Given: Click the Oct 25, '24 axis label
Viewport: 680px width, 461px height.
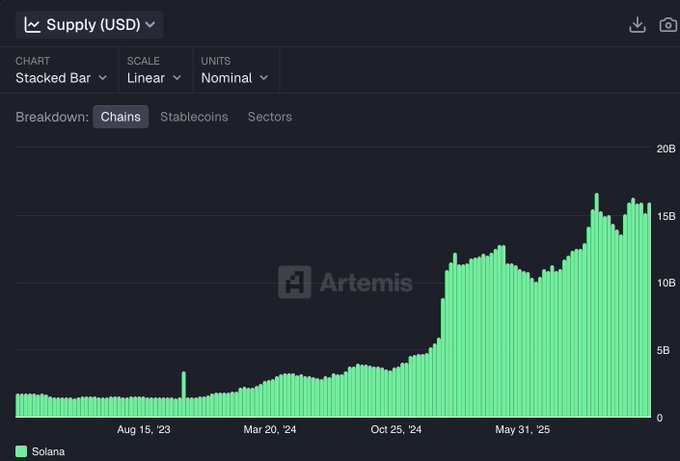Looking at the screenshot, I should [x=396, y=430].
